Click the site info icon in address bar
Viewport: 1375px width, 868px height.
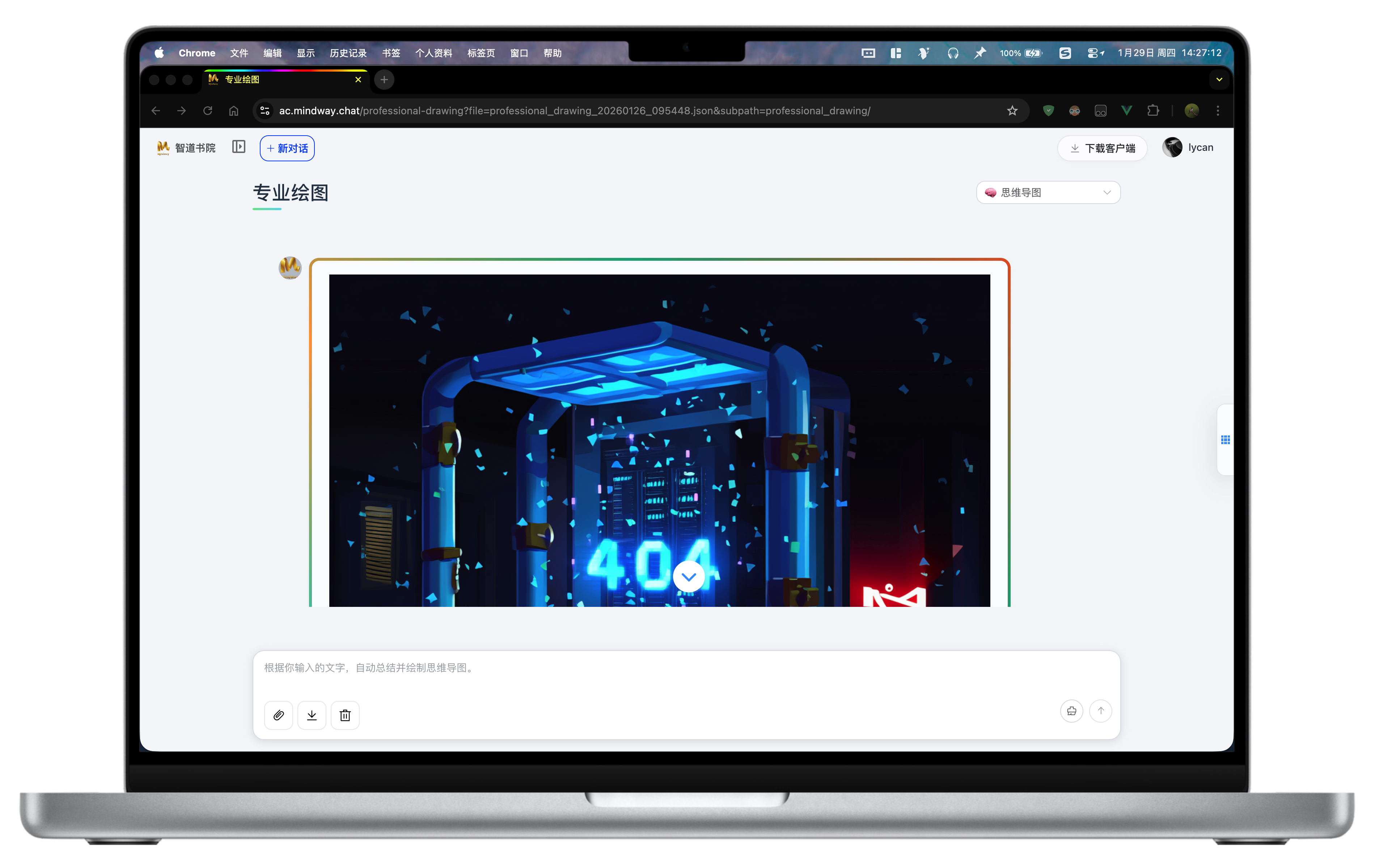point(265,111)
